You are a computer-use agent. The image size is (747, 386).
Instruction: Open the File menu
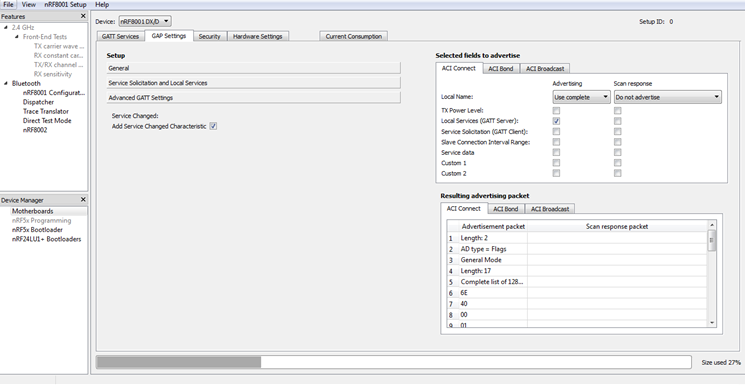pos(8,4)
